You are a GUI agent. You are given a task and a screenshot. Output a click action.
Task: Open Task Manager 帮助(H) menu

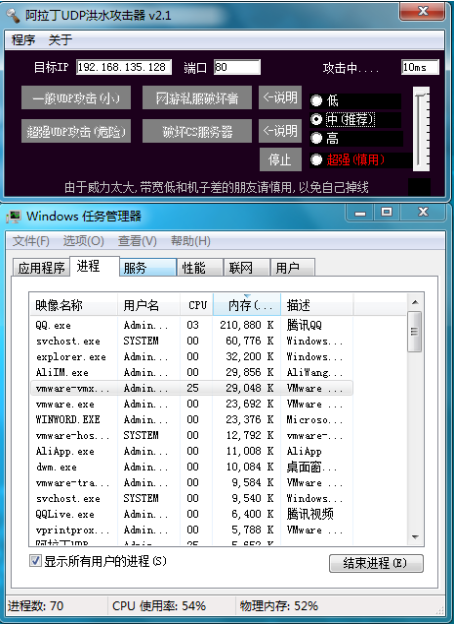coord(190,241)
